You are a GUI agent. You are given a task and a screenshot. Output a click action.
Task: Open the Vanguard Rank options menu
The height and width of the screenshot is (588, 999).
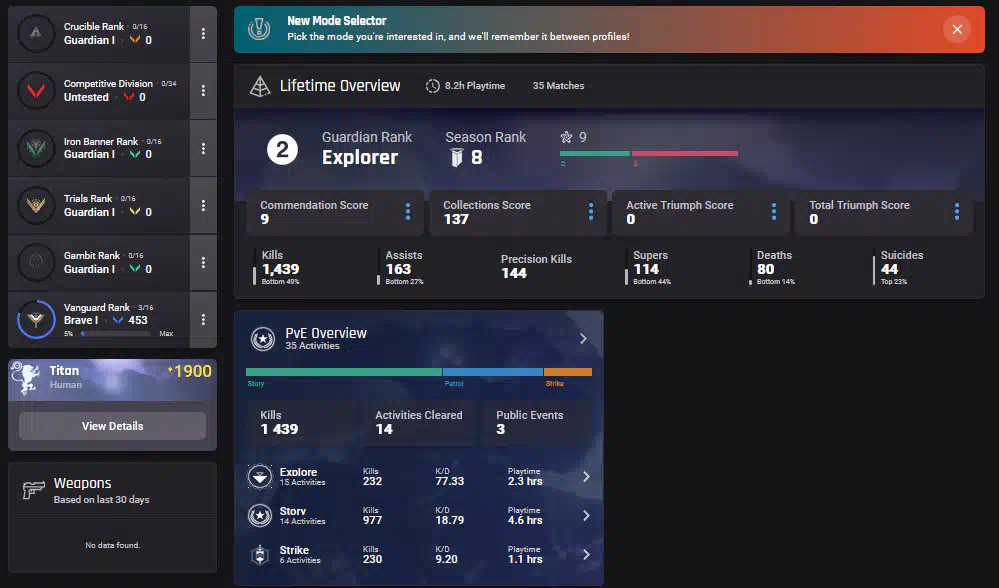pos(203,319)
